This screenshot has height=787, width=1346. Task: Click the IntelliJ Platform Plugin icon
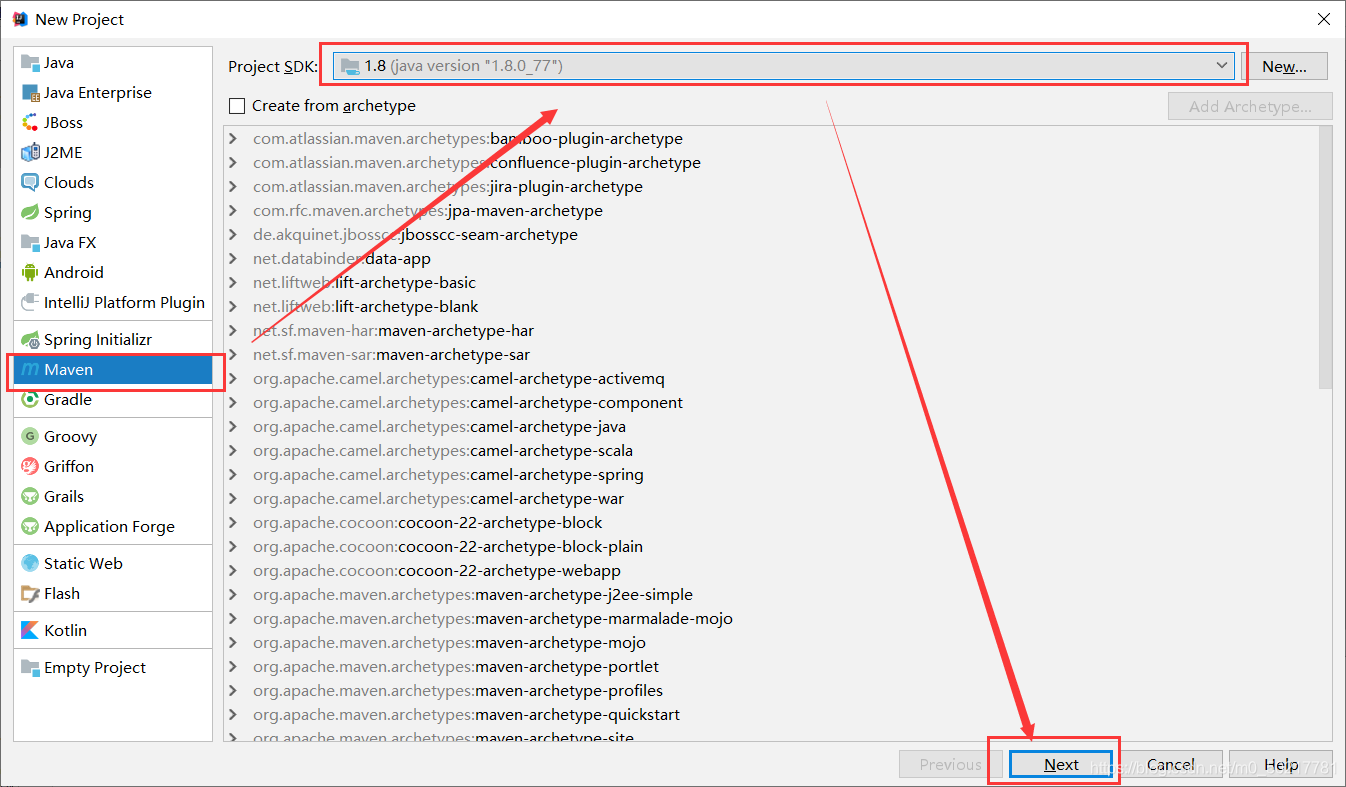[29, 303]
